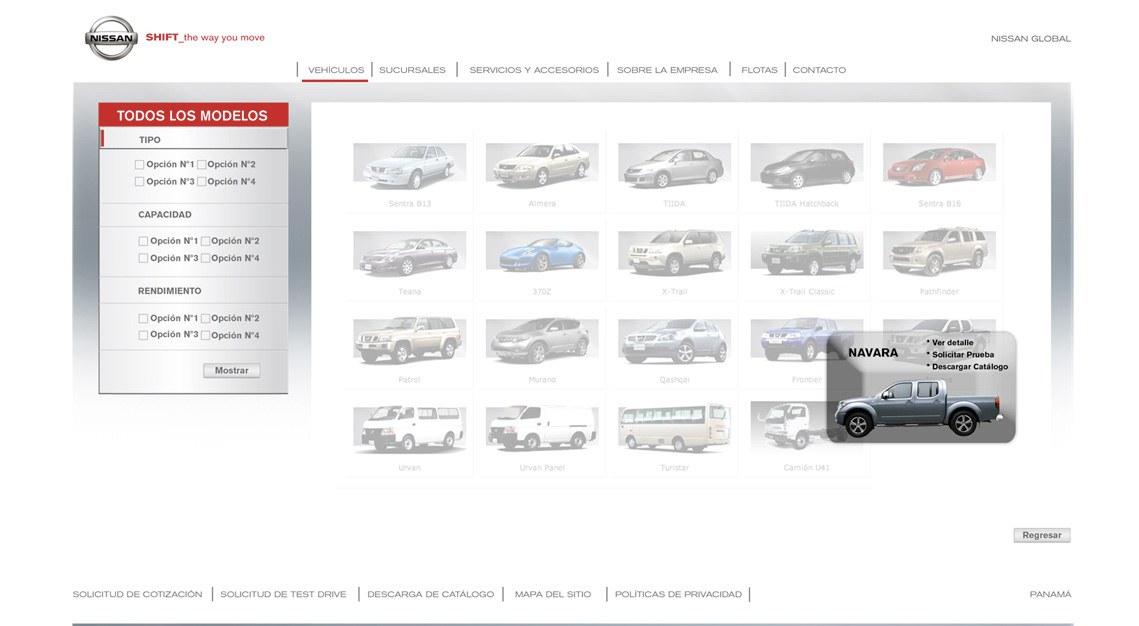Image resolution: width=1139 pixels, height=626 pixels.
Task: Select the Almera car thumbnail
Action: click(x=542, y=167)
